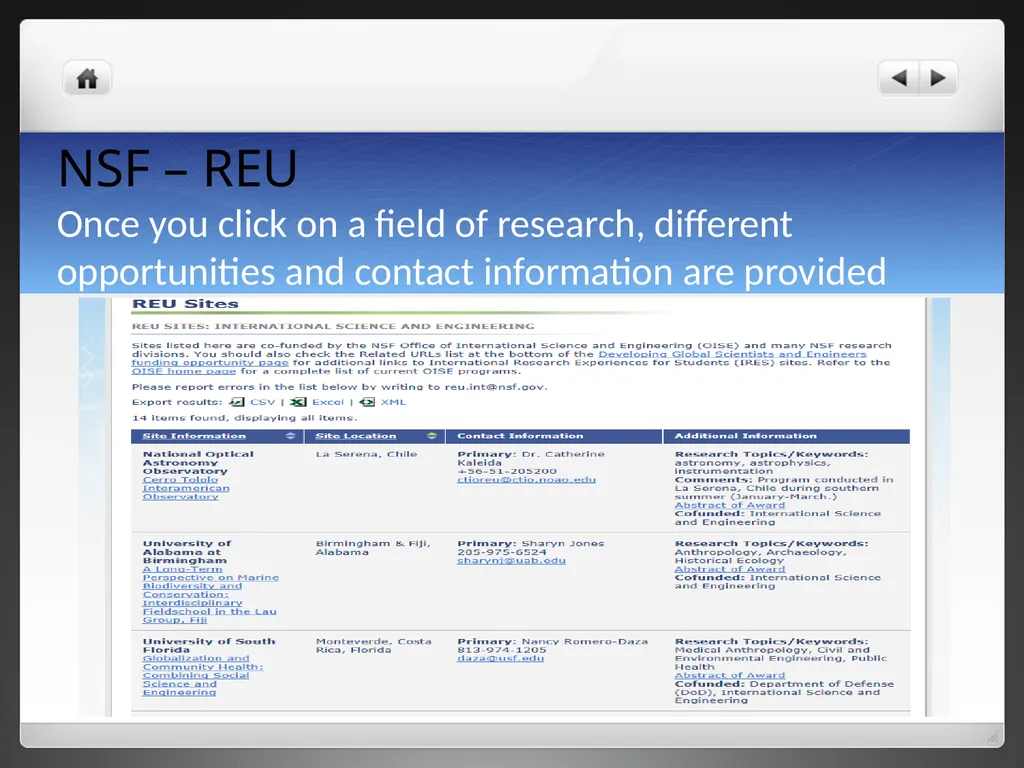Select 'Birmingham & Fiji, Alabama' location cell
Image resolution: width=1024 pixels, height=768 pixels.
[373, 548]
